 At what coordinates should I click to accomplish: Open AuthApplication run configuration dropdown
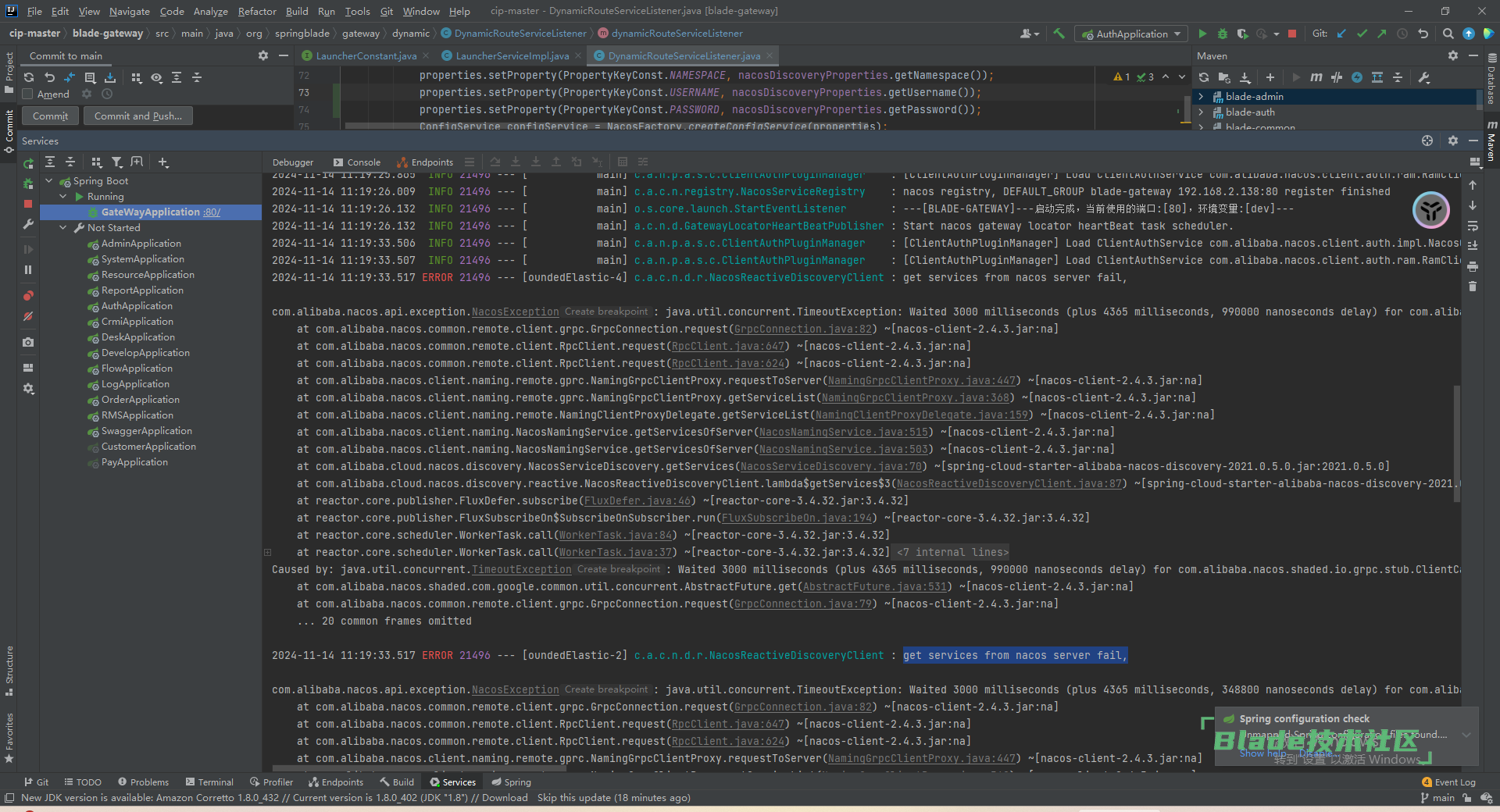tap(1130, 34)
